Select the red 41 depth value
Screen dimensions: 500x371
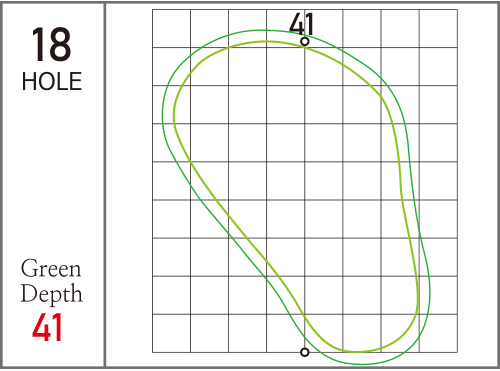(47, 327)
